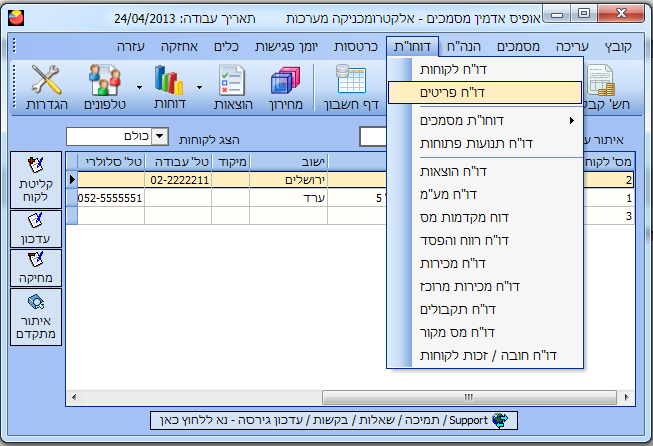The image size is (653, 446).
Task: Select דו"ח מע"מ menu entry
Action: coord(485,194)
